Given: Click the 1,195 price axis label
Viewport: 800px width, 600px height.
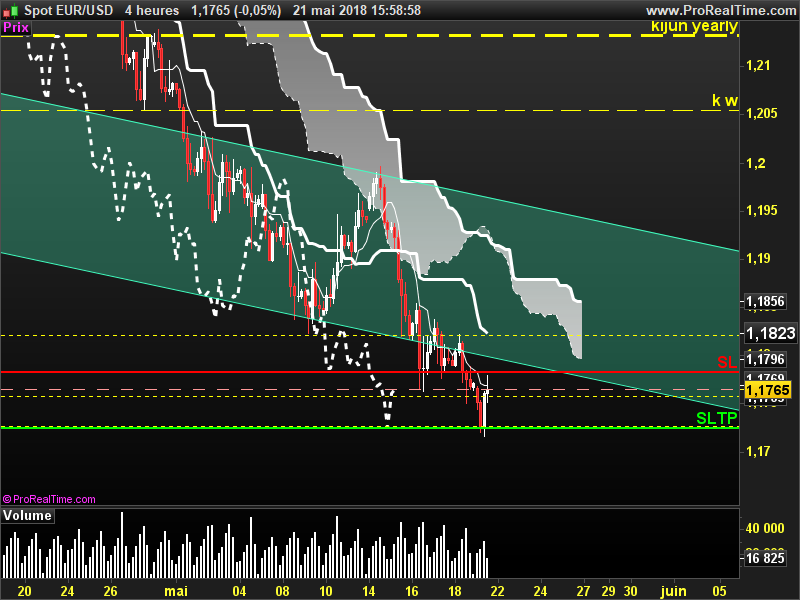Looking at the screenshot, I should pos(762,210).
